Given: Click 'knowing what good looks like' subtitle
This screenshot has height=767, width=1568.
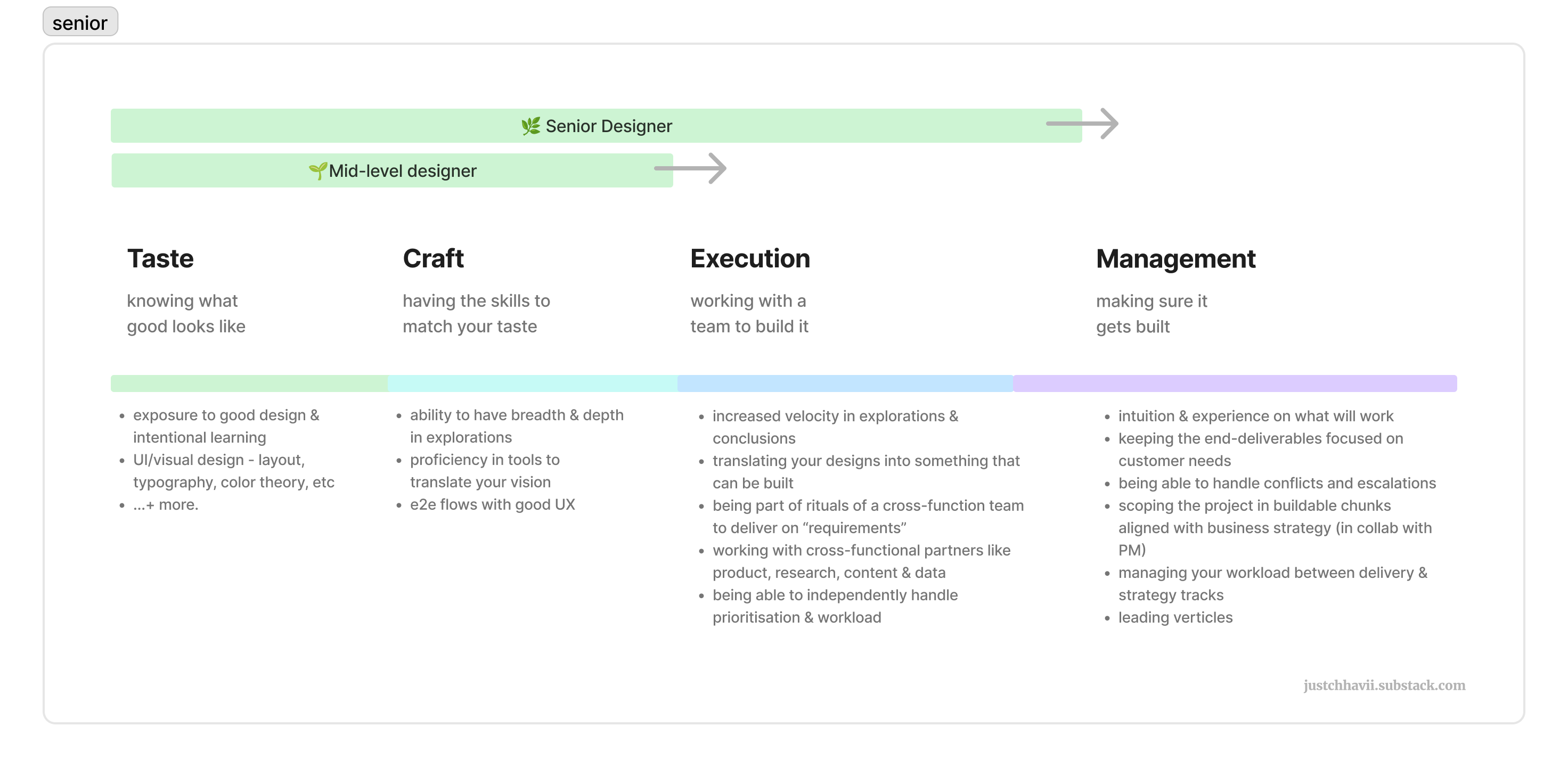Looking at the screenshot, I should point(186,314).
